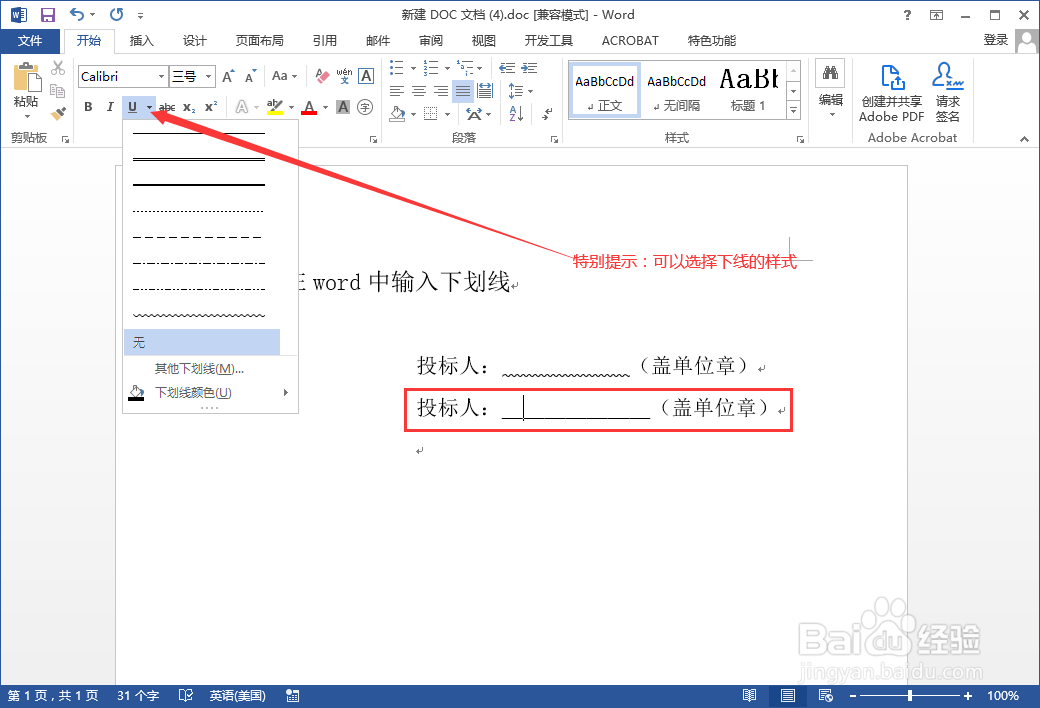Open the underline dropdown arrow
Image resolution: width=1040 pixels, height=708 pixels.
click(x=150, y=107)
